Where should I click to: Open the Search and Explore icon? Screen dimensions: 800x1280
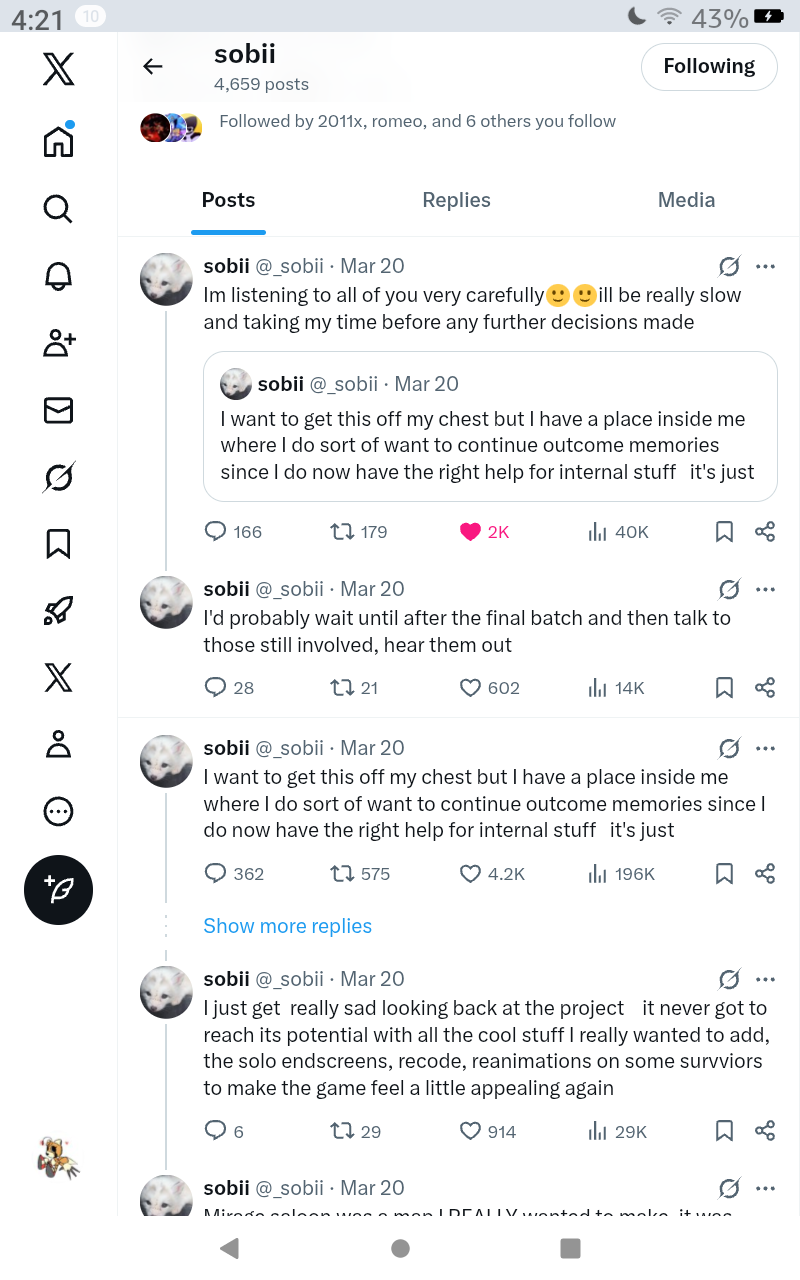pyautogui.click(x=58, y=208)
